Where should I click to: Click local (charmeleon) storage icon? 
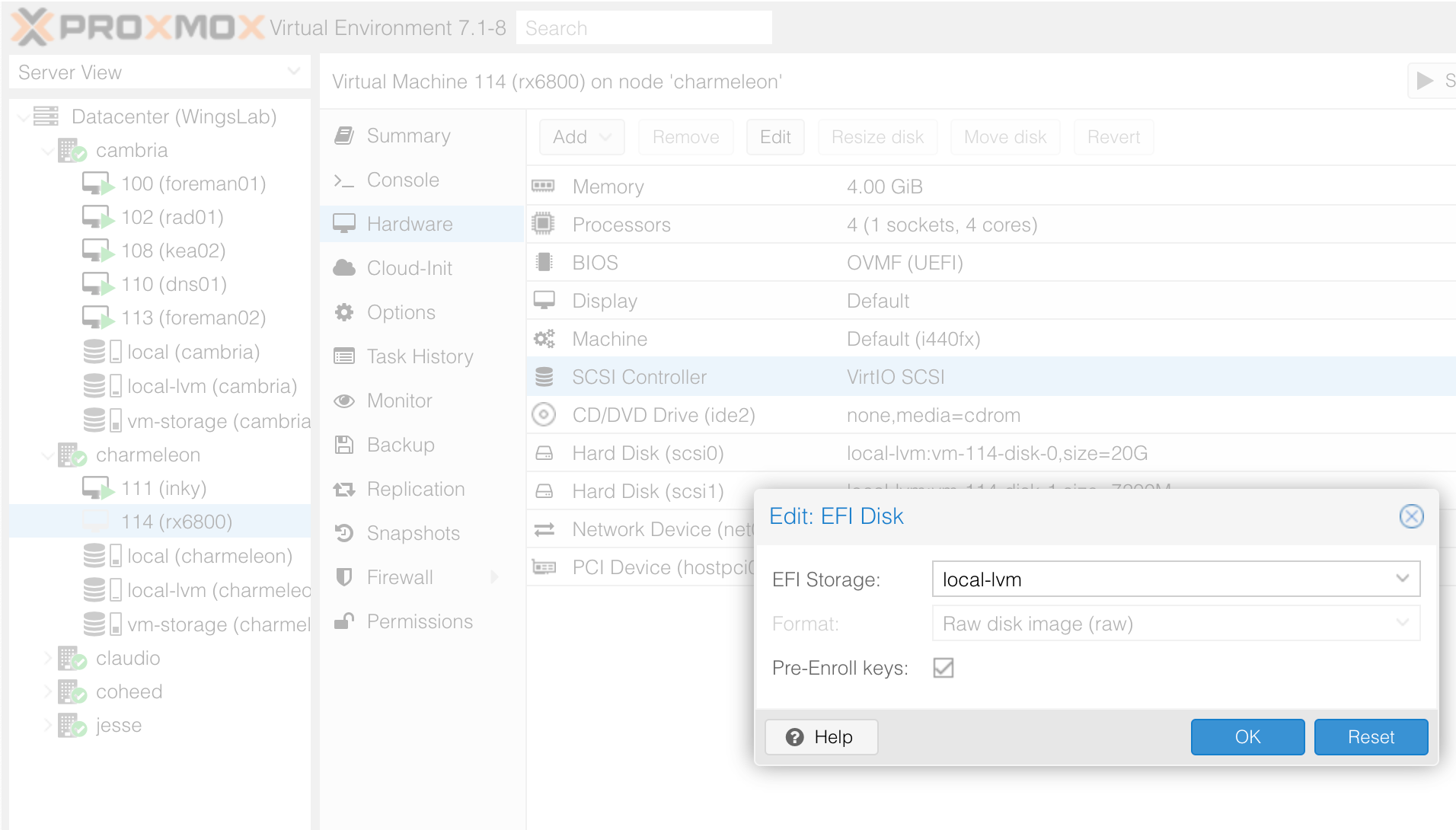102,555
